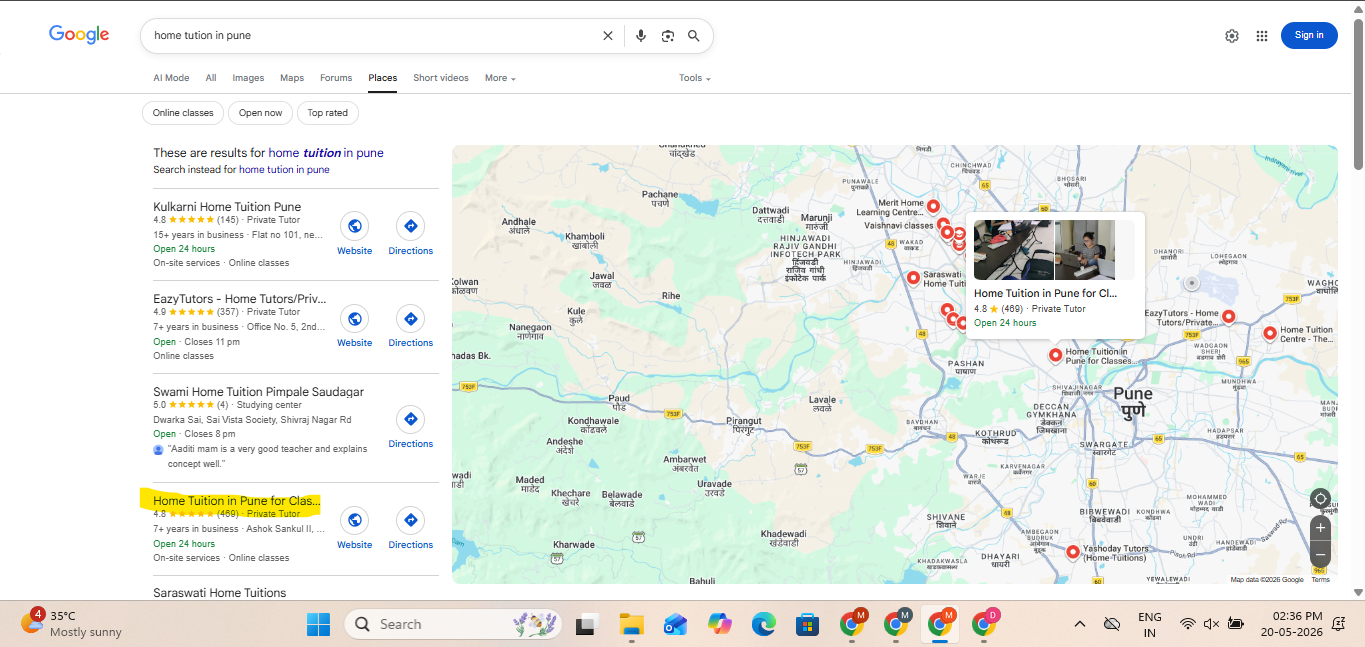The image size is (1365, 647).
Task: Select the Merit Home Learning Centre map pin
Action: click(x=933, y=206)
